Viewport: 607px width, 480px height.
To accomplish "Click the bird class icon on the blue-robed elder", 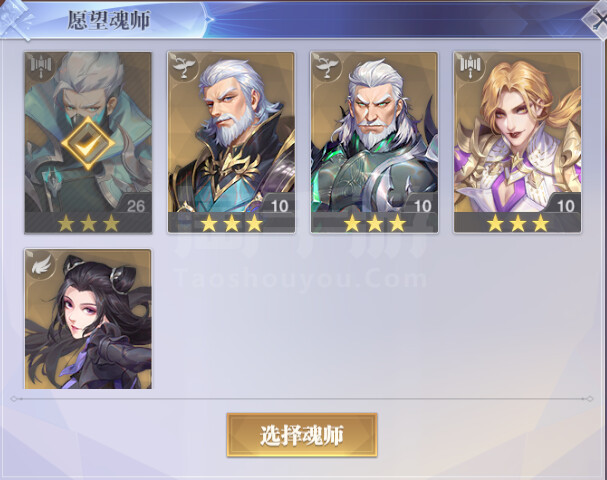I will [183, 66].
